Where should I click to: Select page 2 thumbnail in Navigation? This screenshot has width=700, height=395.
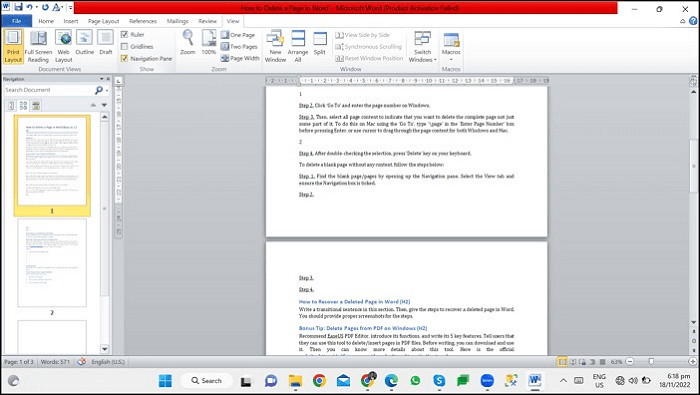pos(52,263)
